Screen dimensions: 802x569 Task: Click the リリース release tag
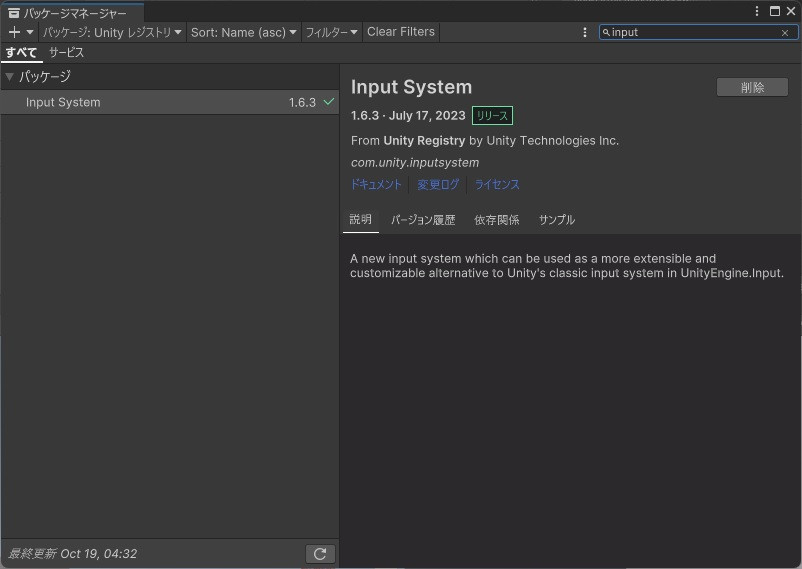[492, 116]
